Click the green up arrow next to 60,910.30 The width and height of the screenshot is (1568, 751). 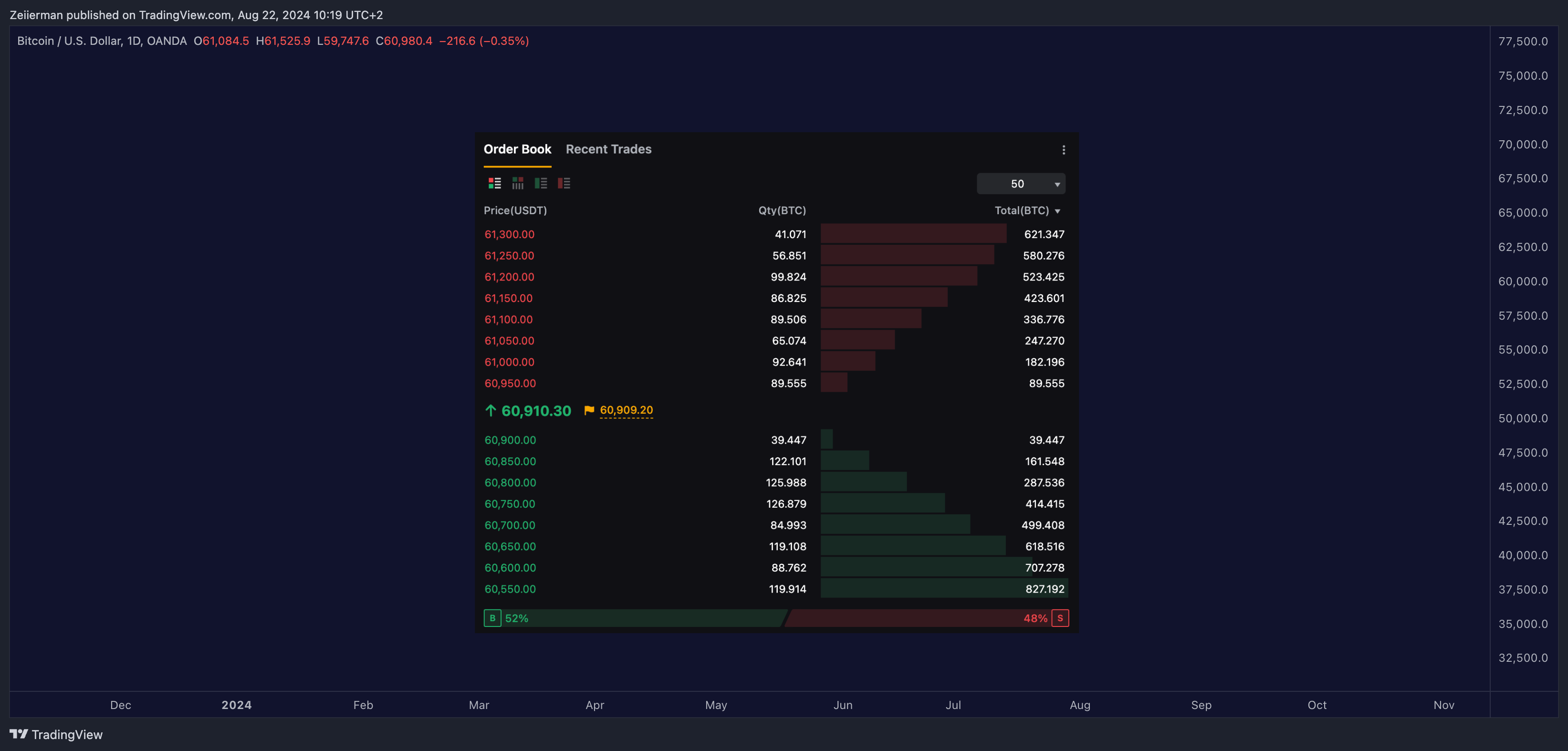pos(491,411)
